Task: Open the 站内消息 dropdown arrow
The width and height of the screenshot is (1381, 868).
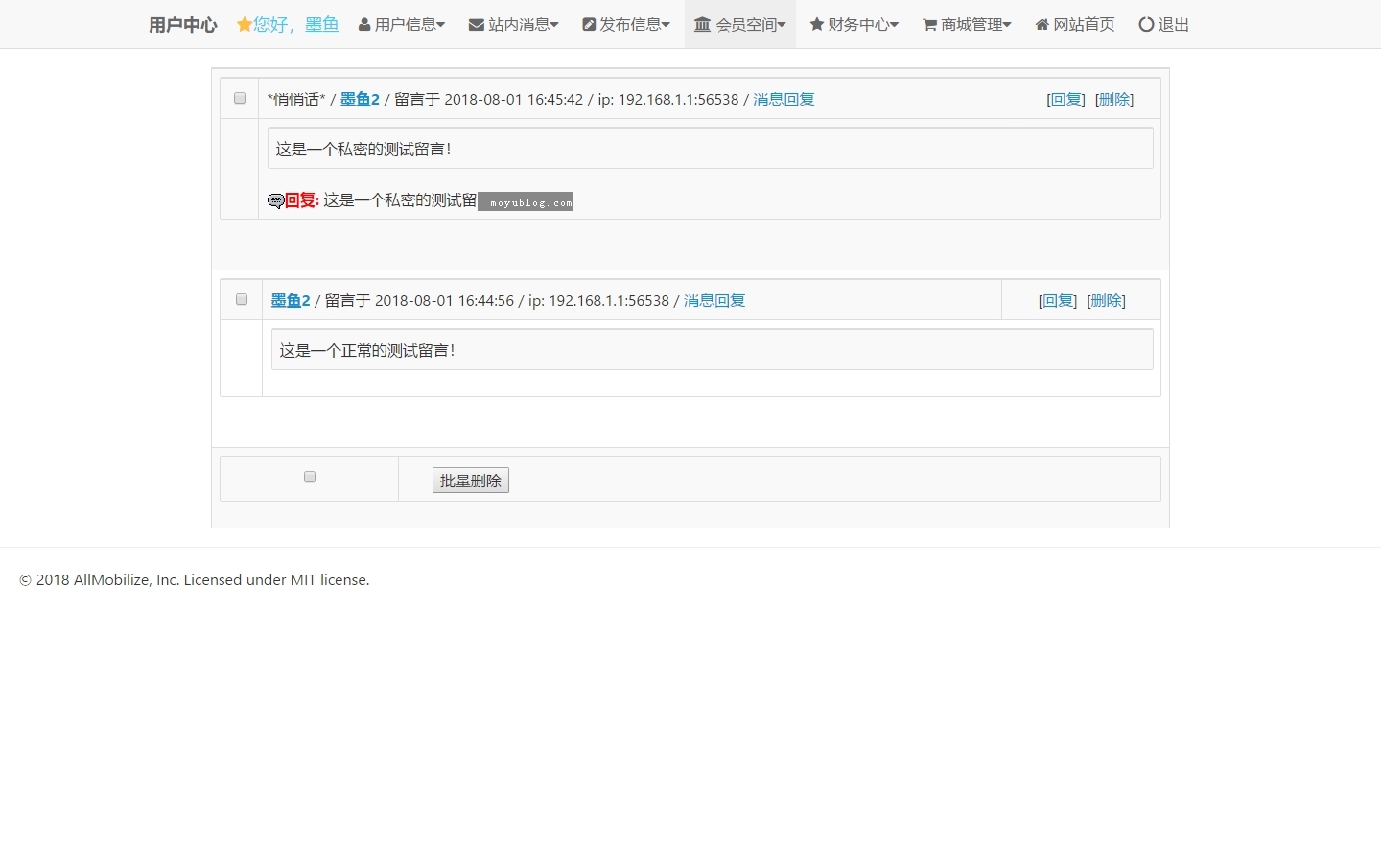Action: point(554,25)
